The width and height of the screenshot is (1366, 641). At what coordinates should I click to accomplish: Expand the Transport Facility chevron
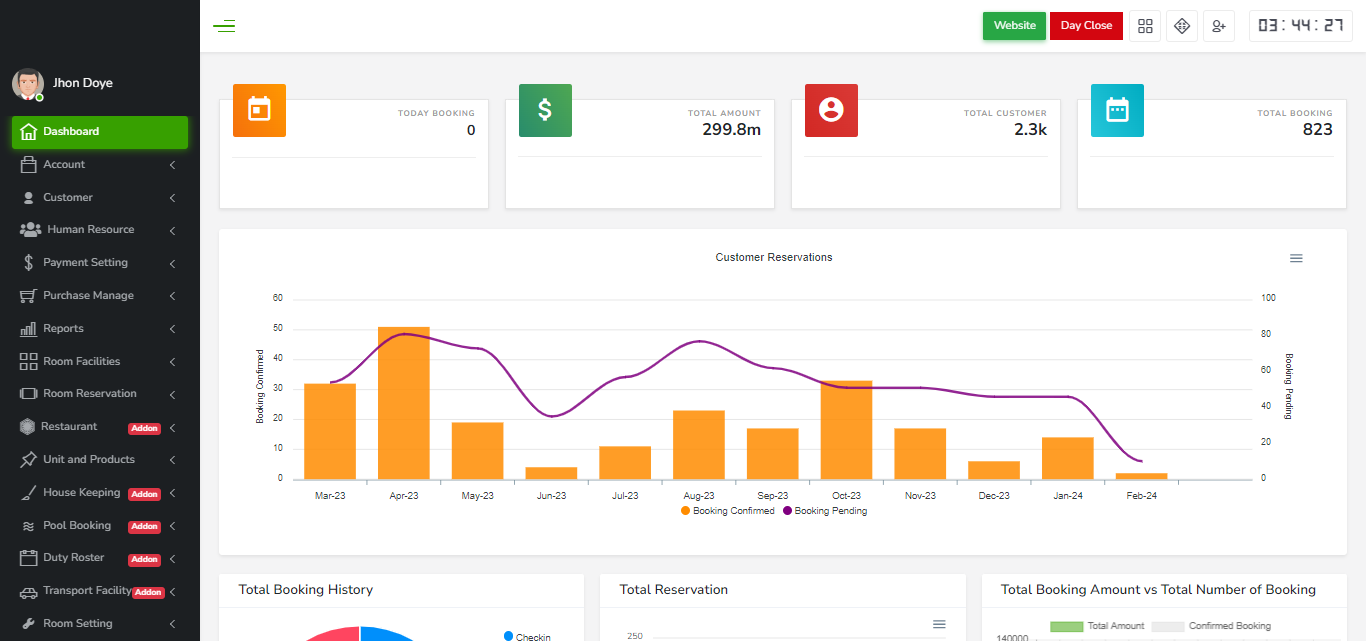click(x=172, y=592)
